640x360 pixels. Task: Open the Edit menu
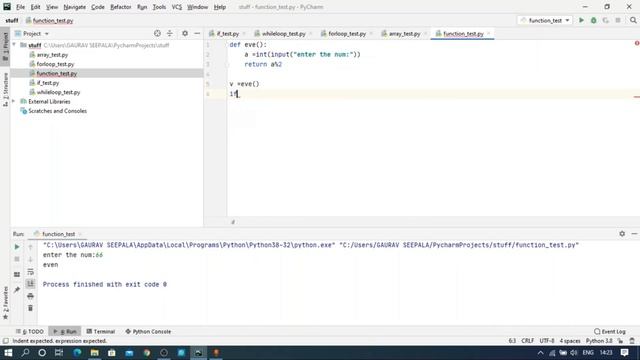pos(36,7)
